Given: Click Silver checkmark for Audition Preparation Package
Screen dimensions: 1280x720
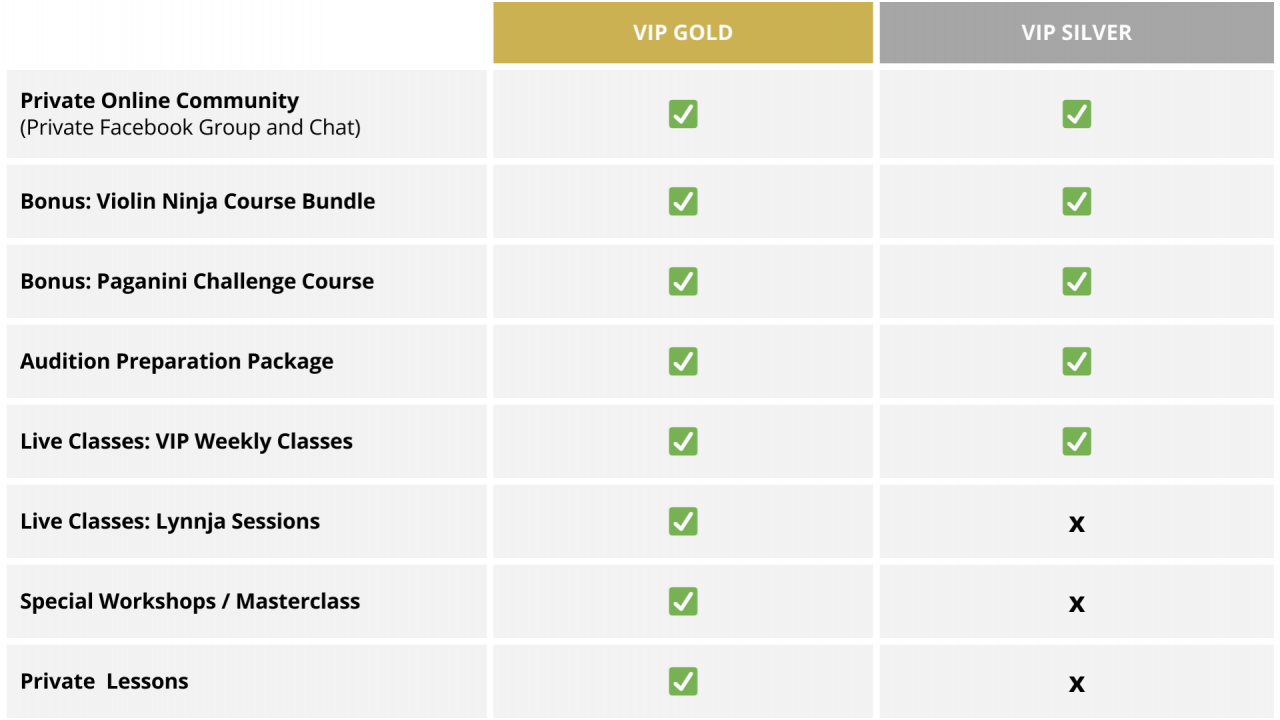Looking at the screenshot, I should 1077,361.
